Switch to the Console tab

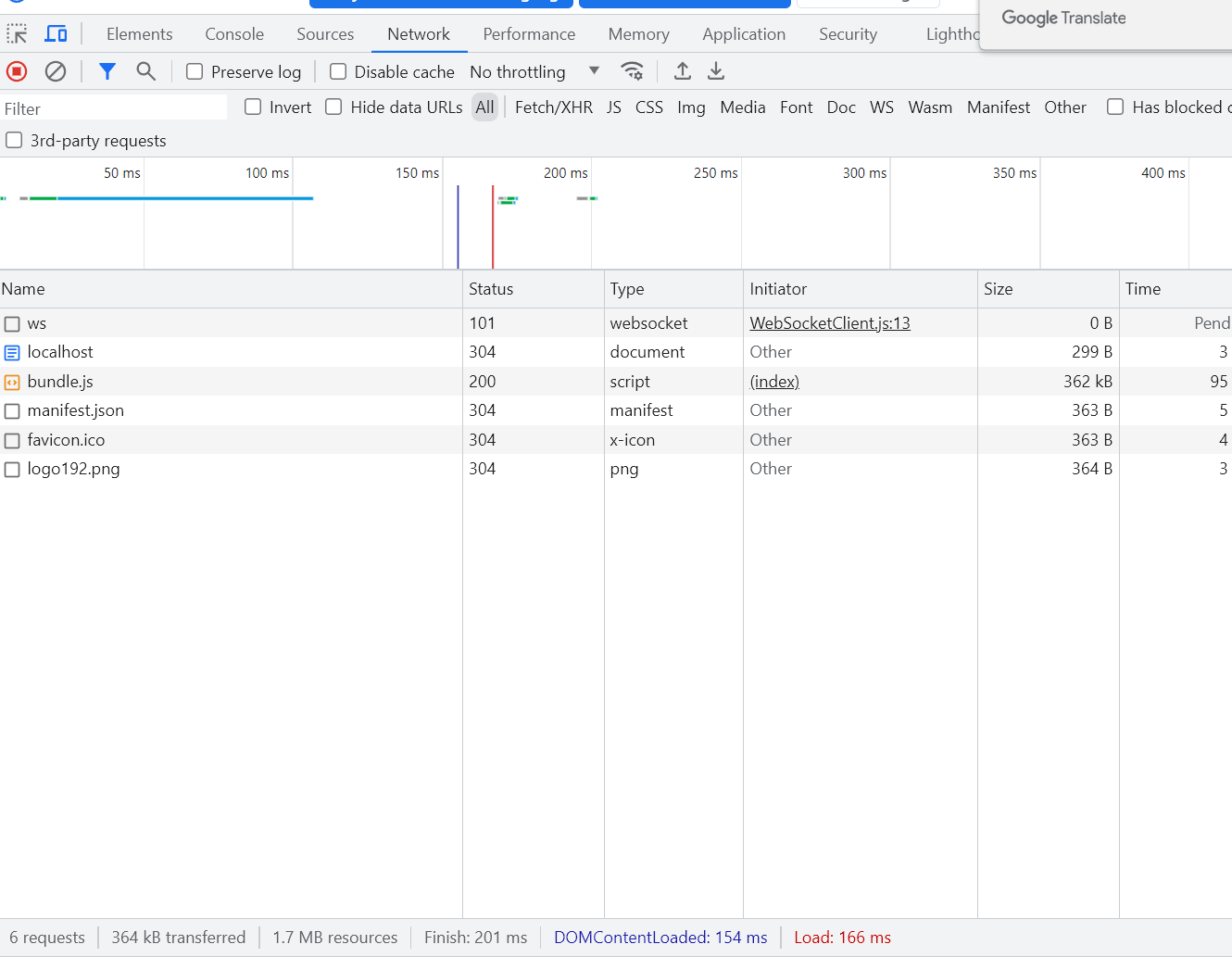234,34
